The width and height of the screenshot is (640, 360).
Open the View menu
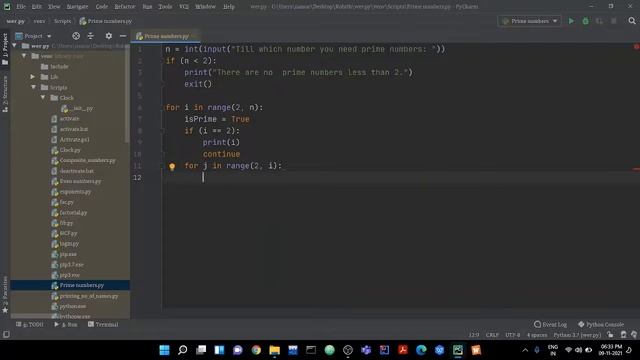click(54, 7)
